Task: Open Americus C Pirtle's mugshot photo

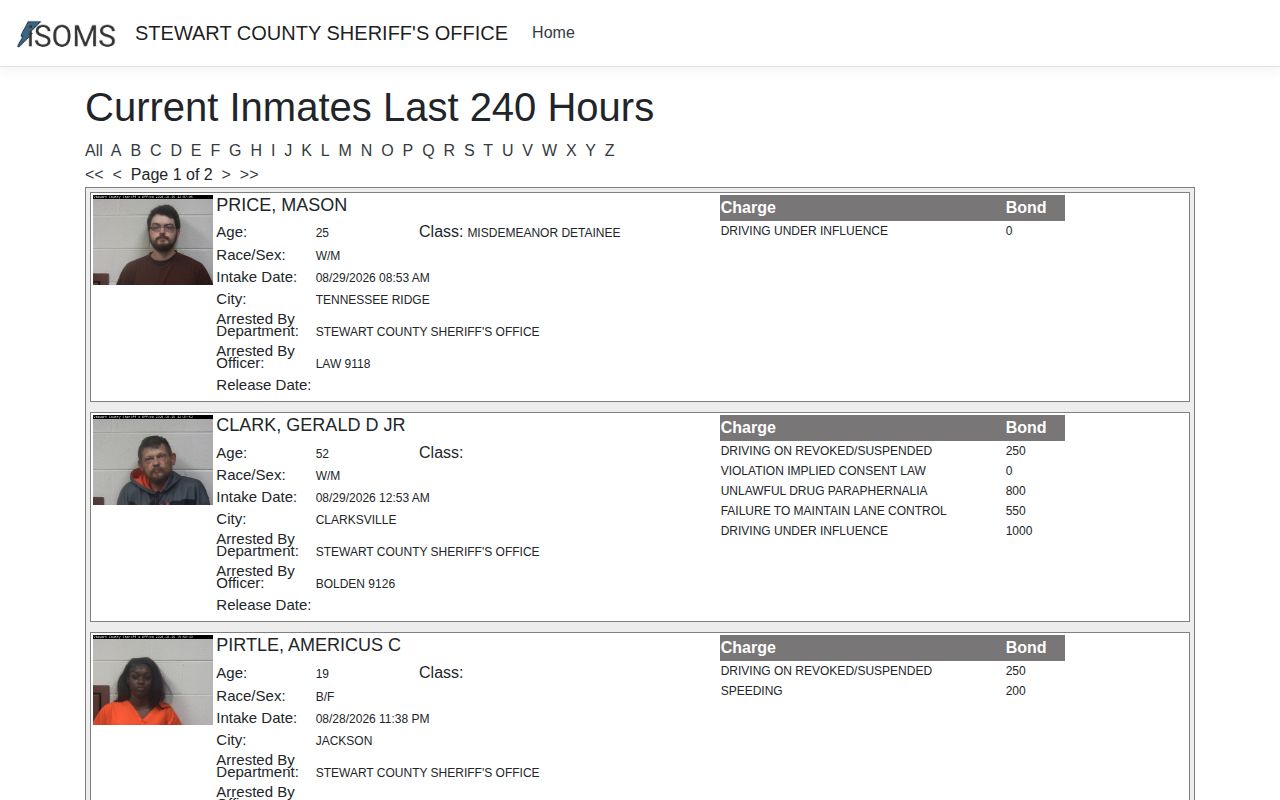Action: pyautogui.click(x=153, y=680)
